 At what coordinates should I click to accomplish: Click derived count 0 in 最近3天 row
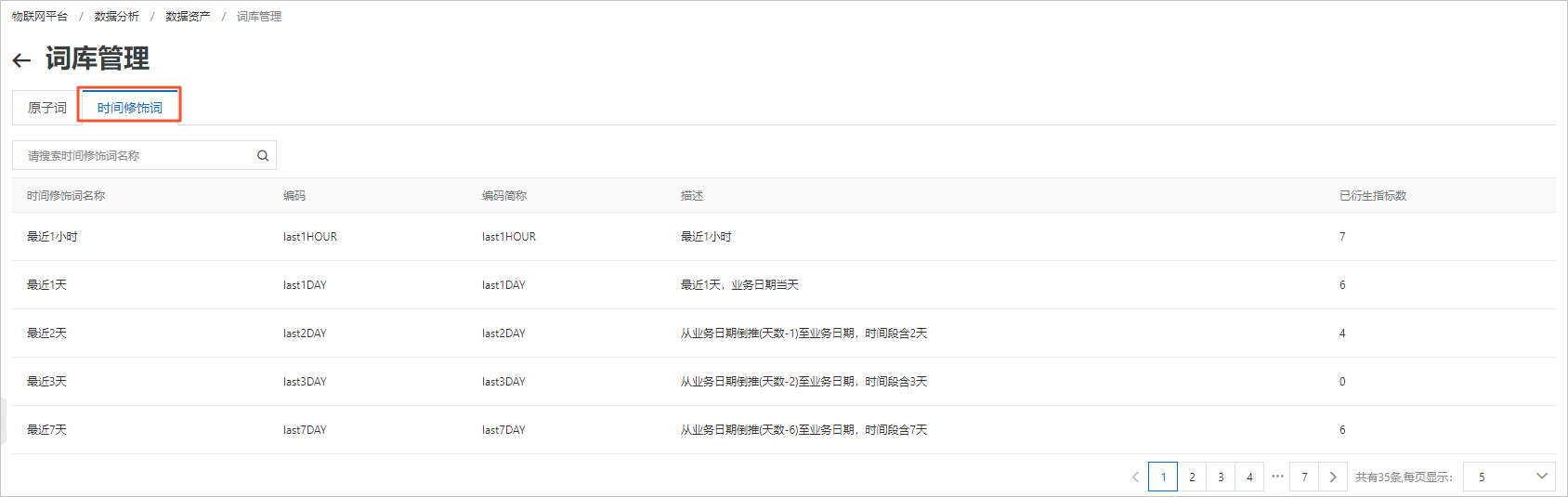[1342, 382]
